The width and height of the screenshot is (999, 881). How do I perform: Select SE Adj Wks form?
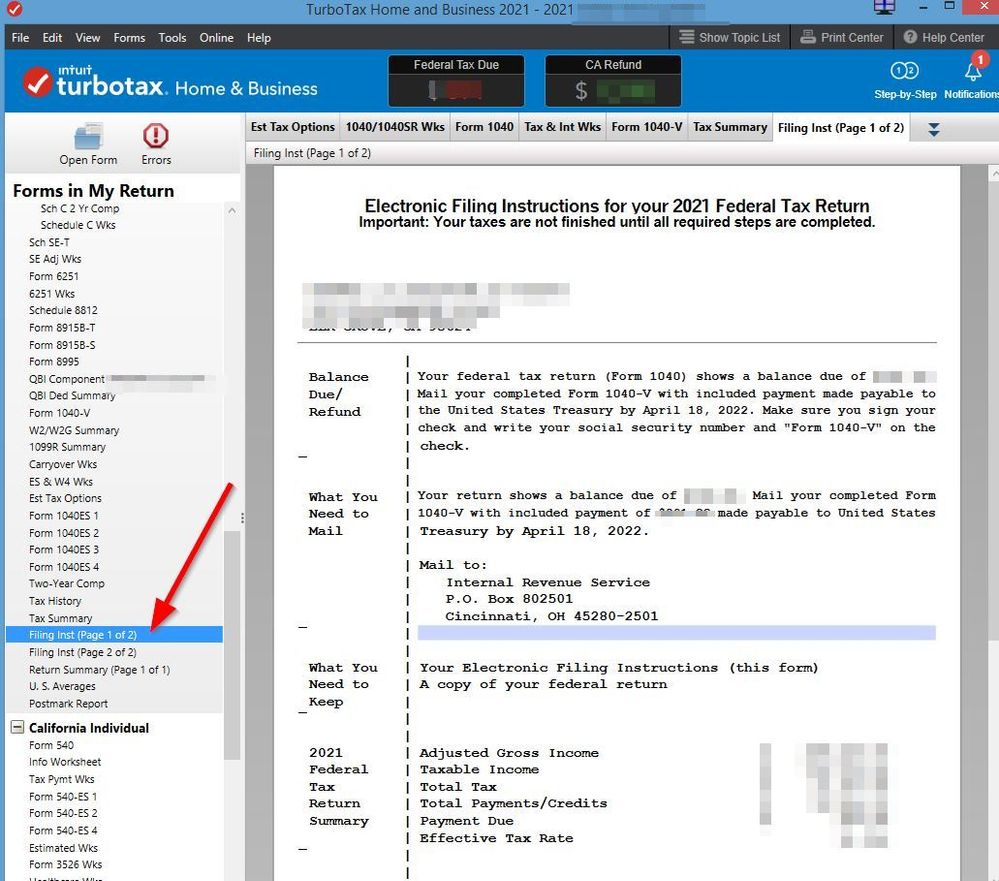tap(55, 259)
